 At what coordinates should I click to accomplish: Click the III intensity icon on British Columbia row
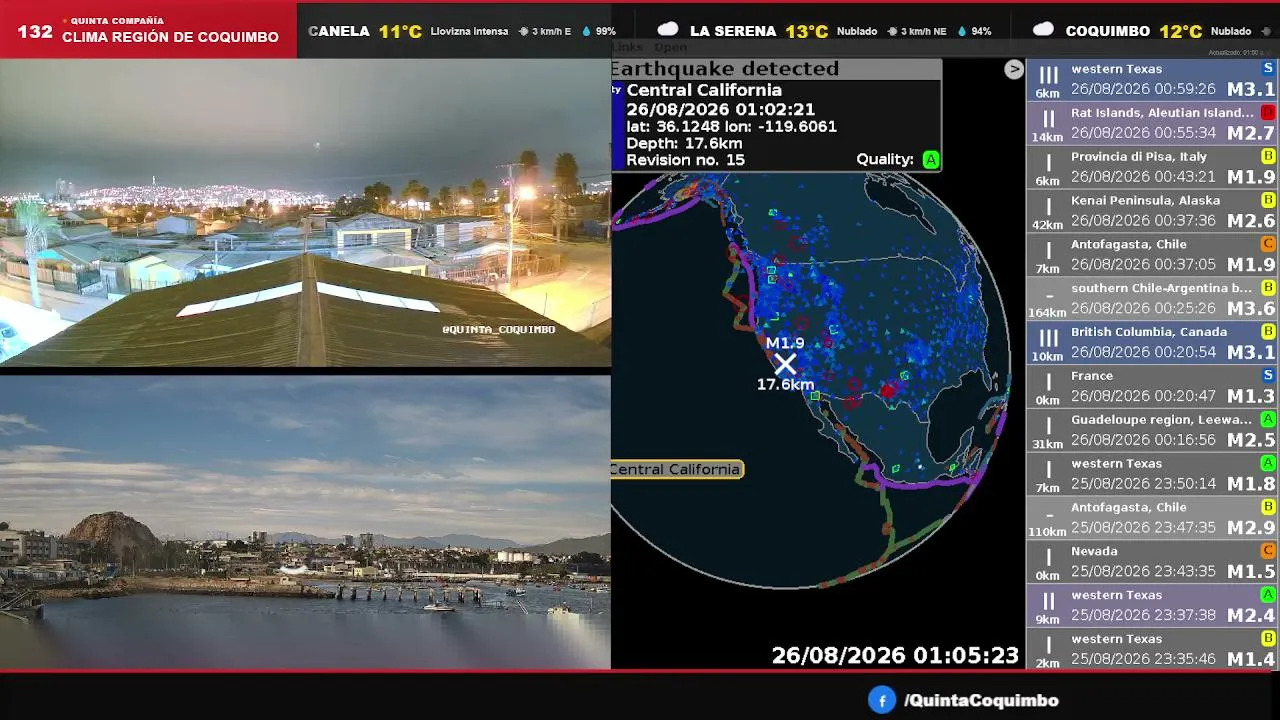click(1048, 338)
